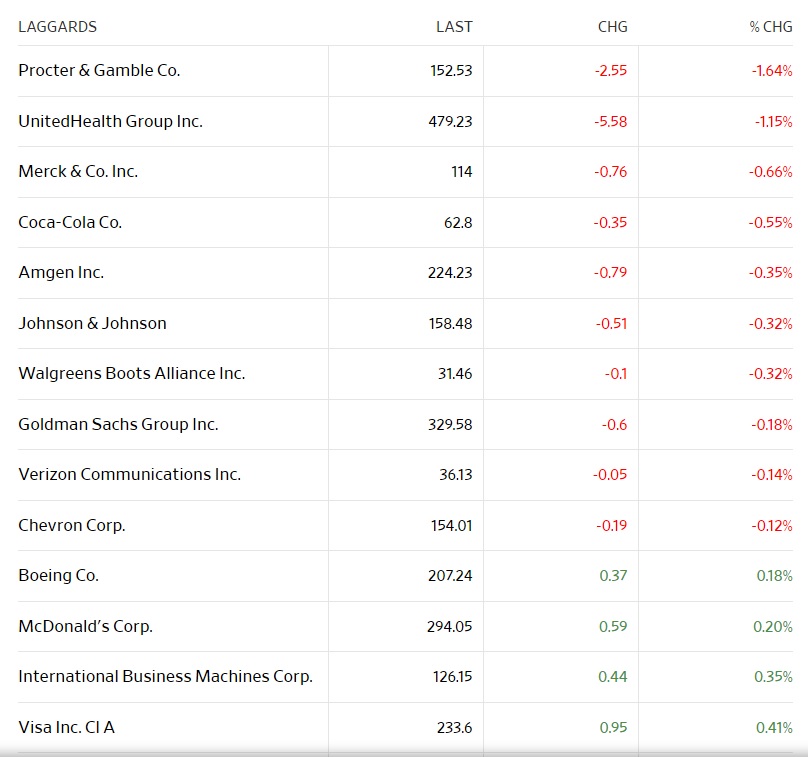Click last price 479.23

pos(450,122)
